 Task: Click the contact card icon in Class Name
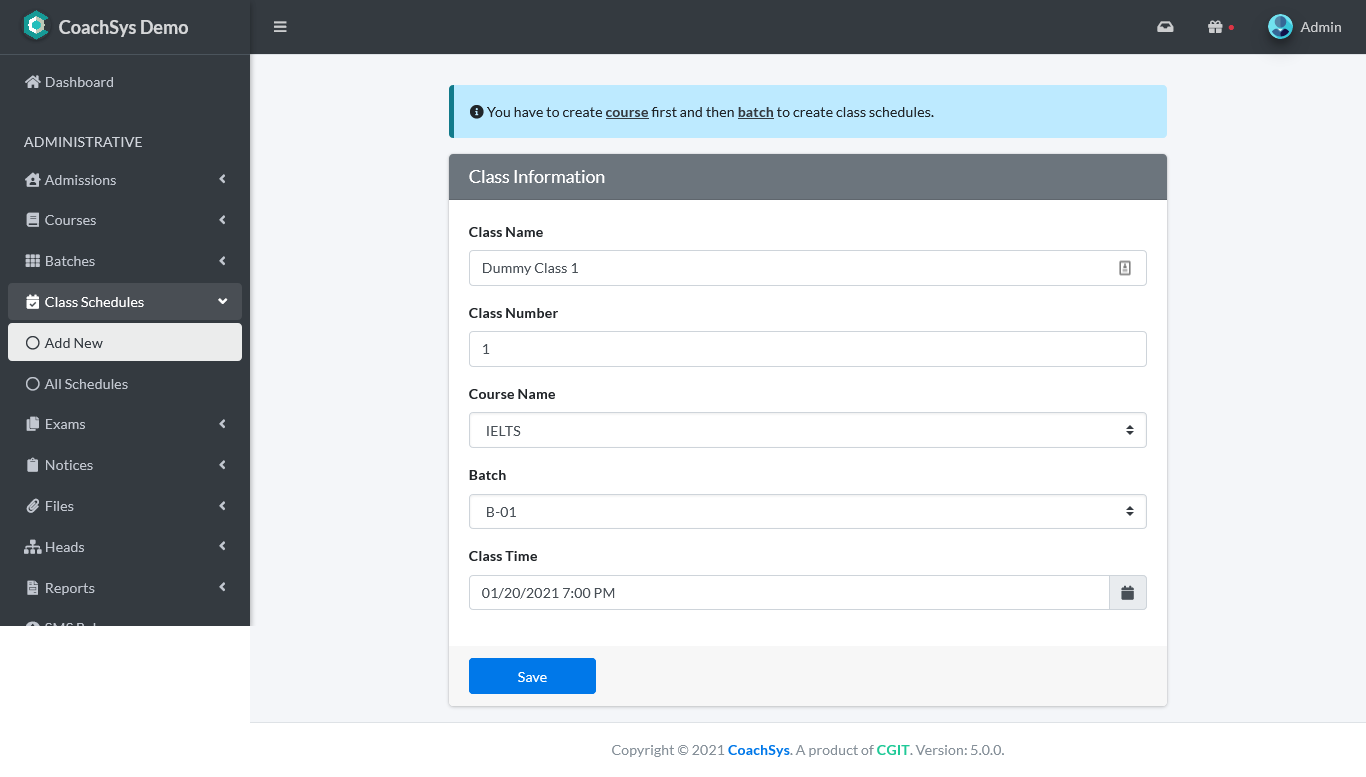[x=1124, y=268]
